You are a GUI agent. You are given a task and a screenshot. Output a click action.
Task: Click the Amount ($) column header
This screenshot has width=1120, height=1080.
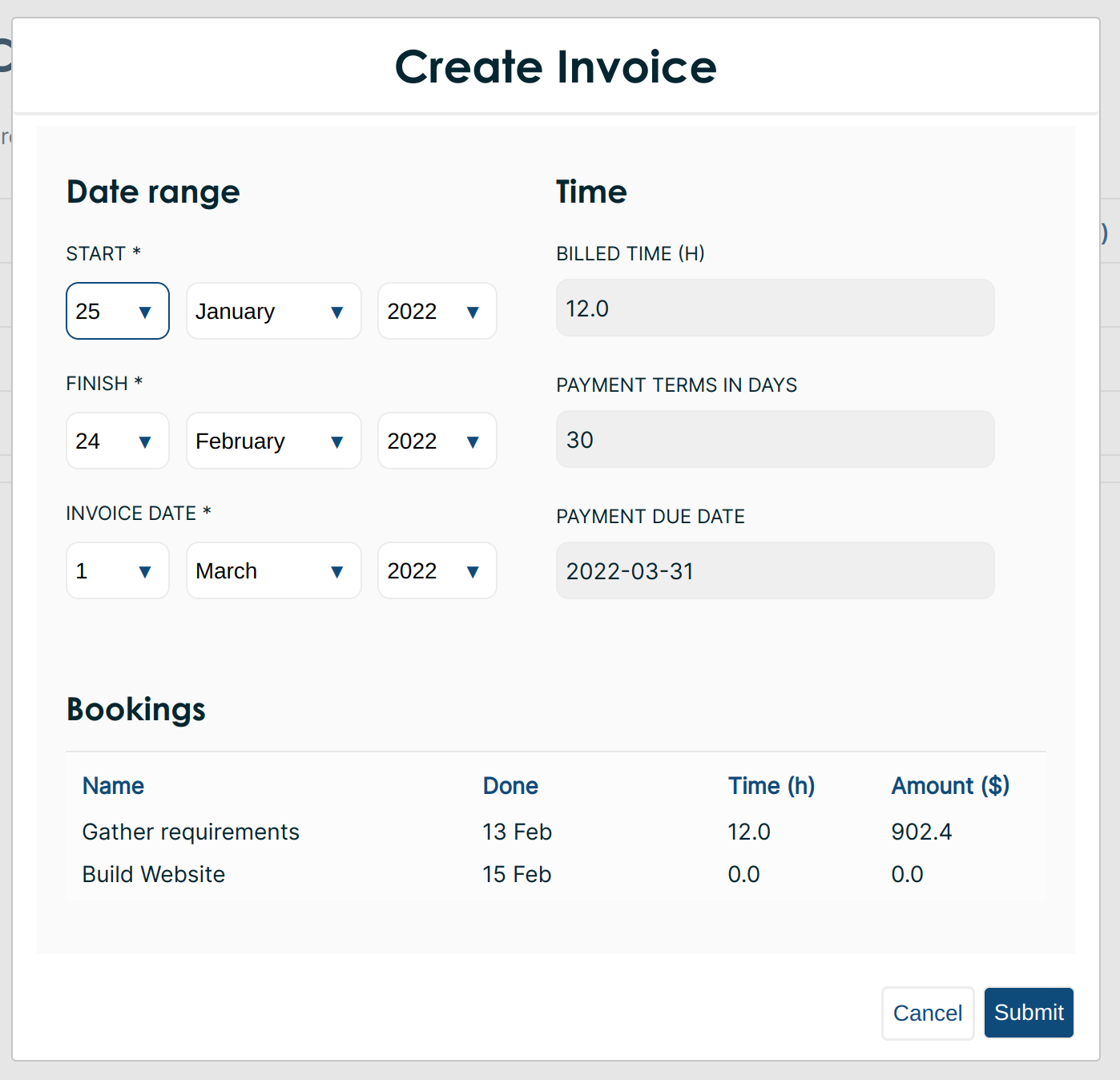pos(950,786)
